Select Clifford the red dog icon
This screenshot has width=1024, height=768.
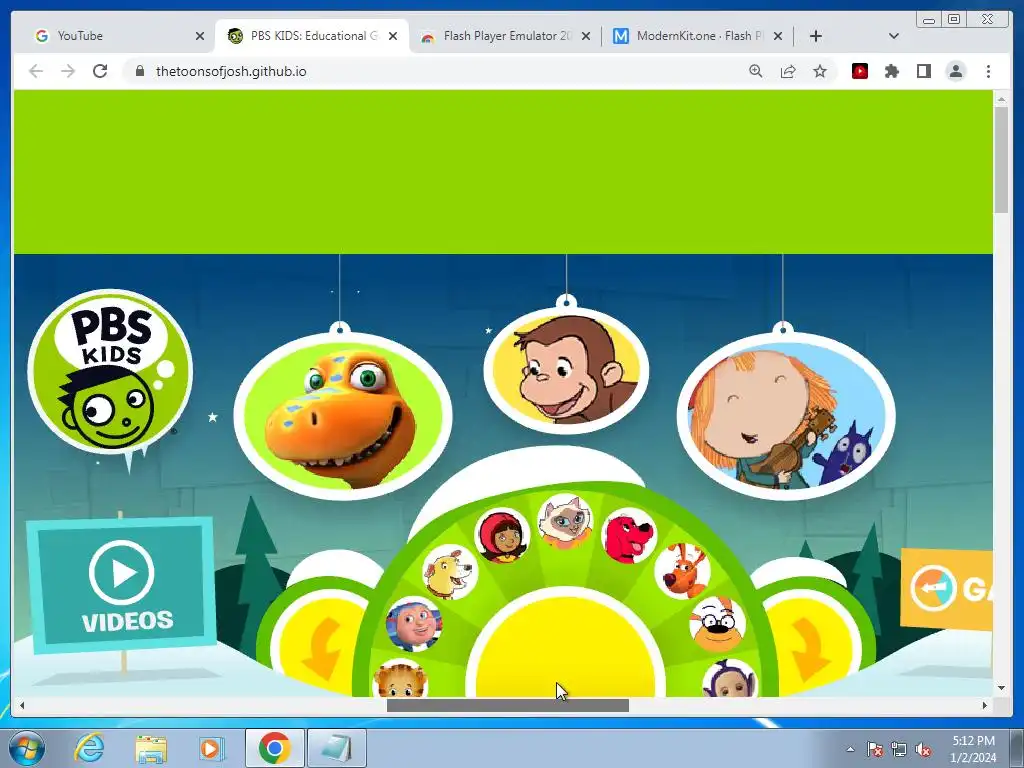tap(628, 536)
